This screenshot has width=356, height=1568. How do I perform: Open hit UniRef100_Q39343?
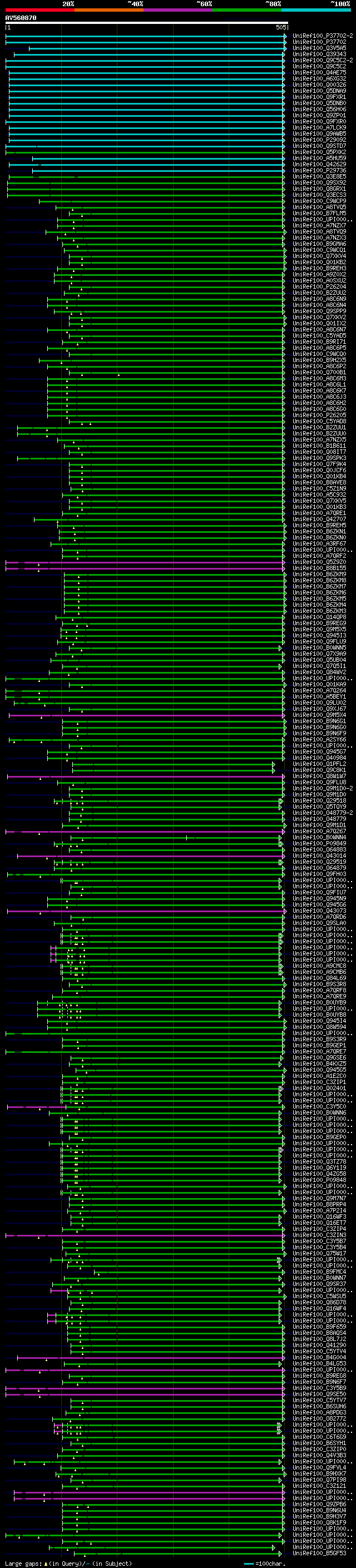(x=319, y=54)
